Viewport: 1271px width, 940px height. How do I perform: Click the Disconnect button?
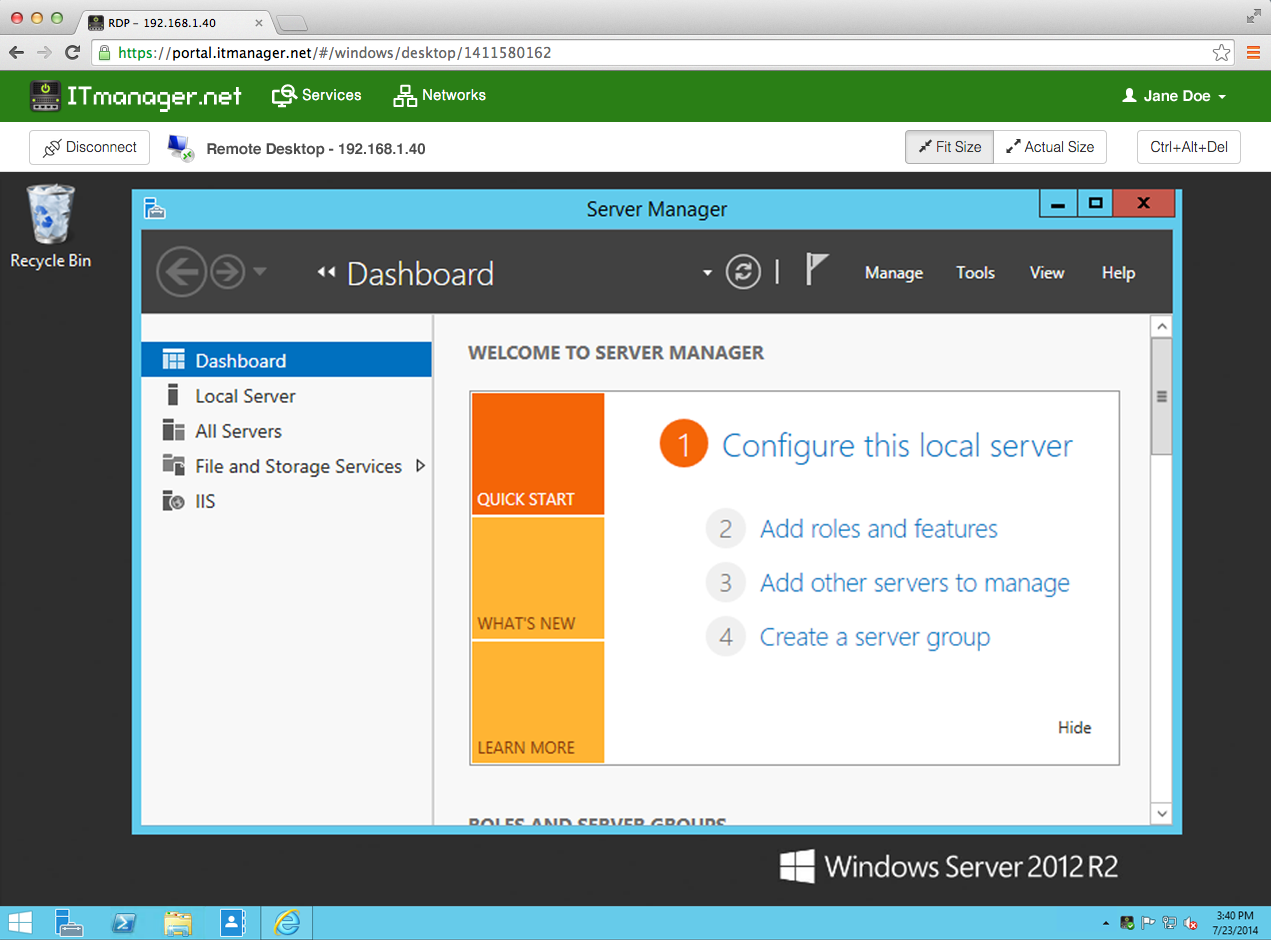(x=90, y=147)
